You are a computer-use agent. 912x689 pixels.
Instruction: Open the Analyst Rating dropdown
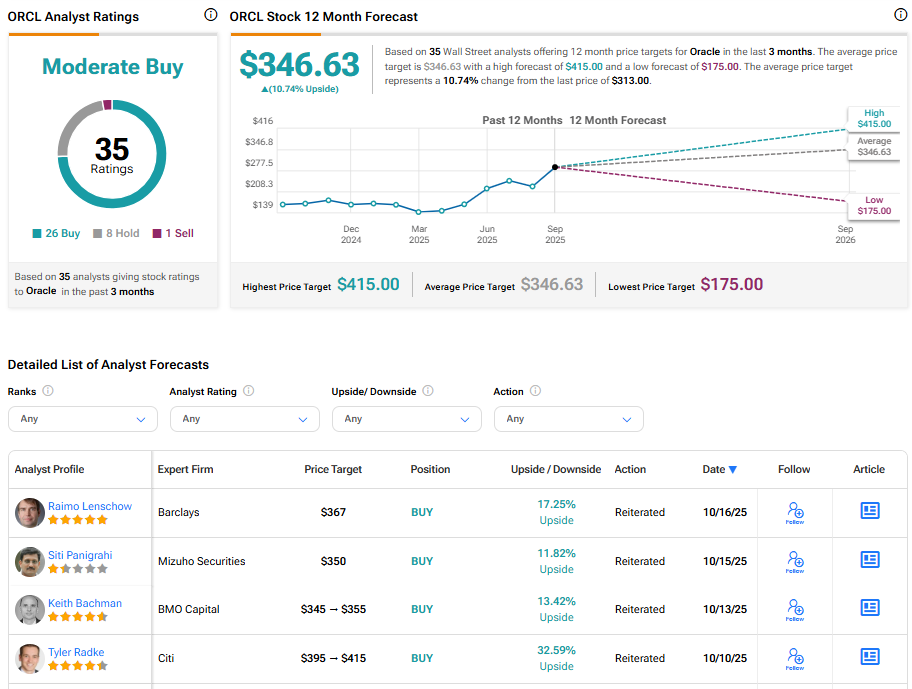[x=245, y=419]
